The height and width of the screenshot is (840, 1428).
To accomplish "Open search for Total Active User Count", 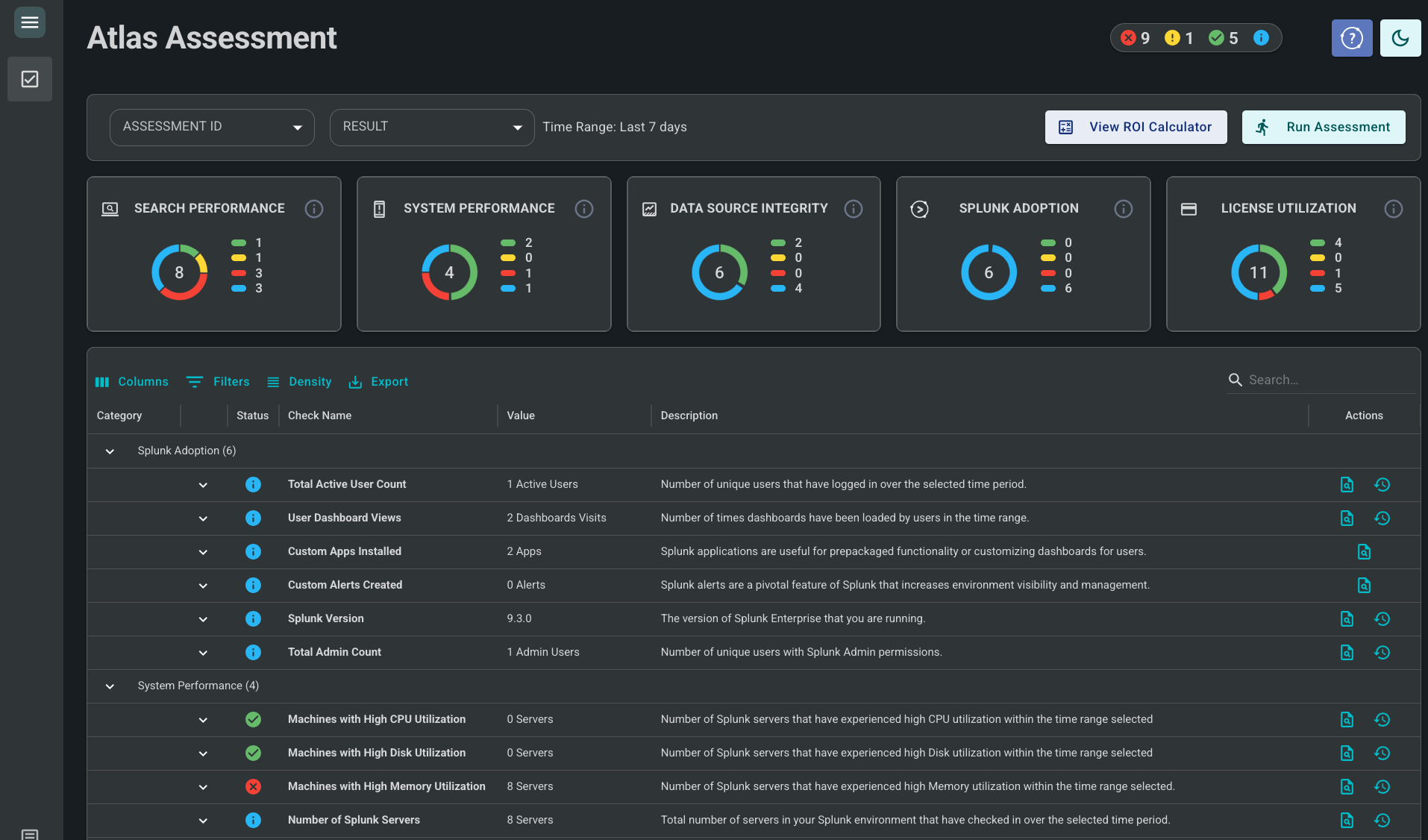I will point(1347,485).
